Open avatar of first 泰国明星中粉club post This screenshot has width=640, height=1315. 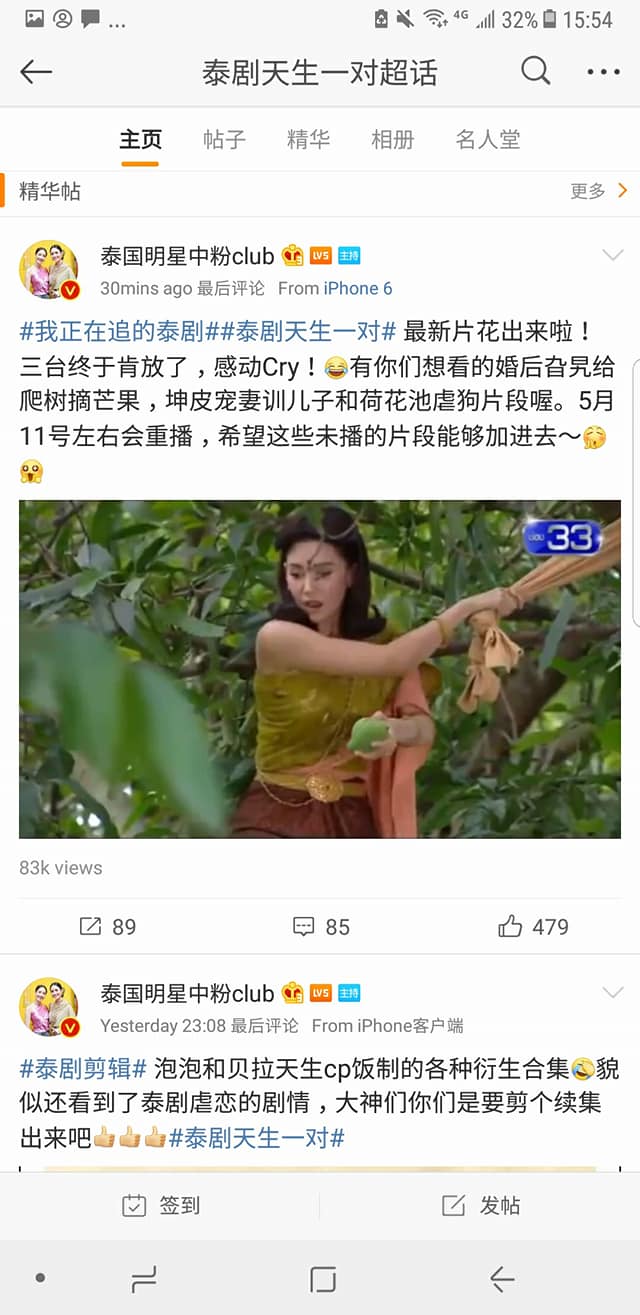tap(49, 270)
